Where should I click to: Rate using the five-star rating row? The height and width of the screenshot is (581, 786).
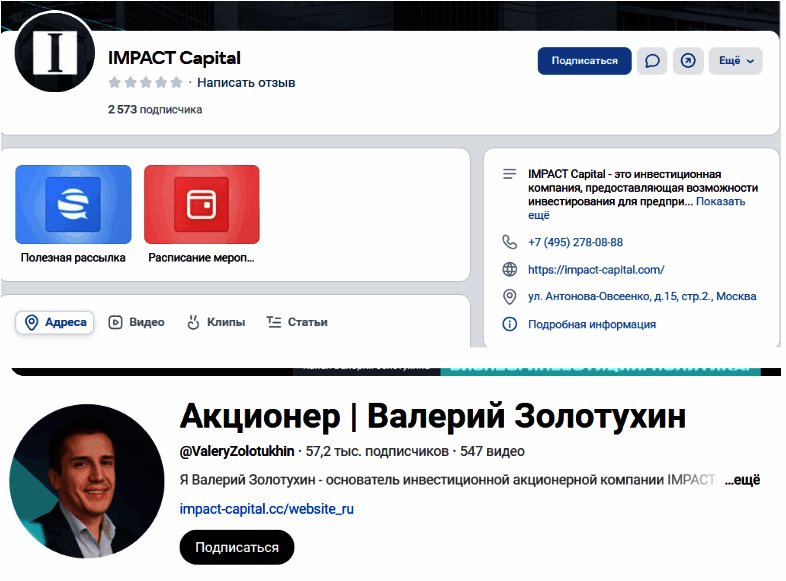[x=145, y=83]
